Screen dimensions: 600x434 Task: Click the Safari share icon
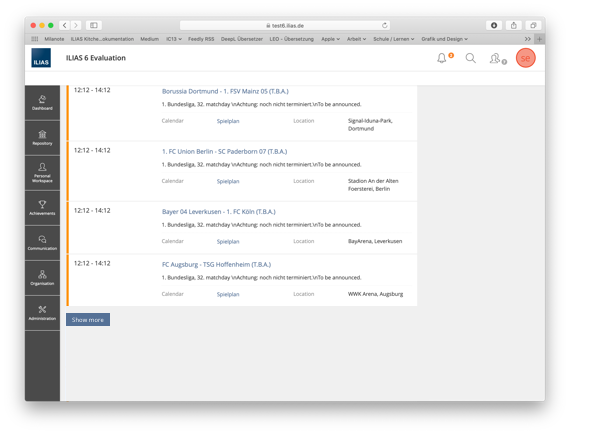514,25
